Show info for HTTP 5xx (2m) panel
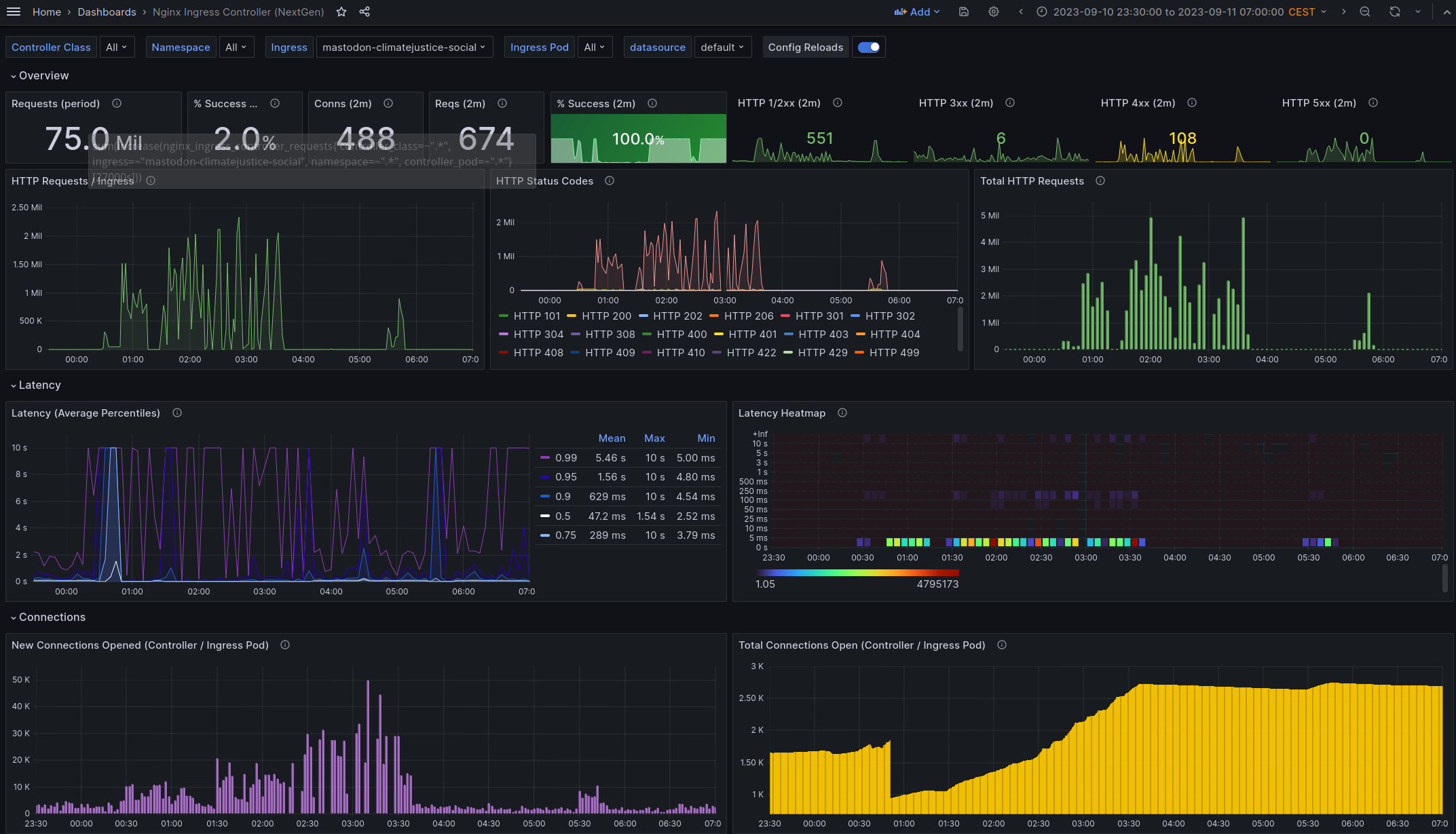The height and width of the screenshot is (834, 1456). tap(1373, 102)
